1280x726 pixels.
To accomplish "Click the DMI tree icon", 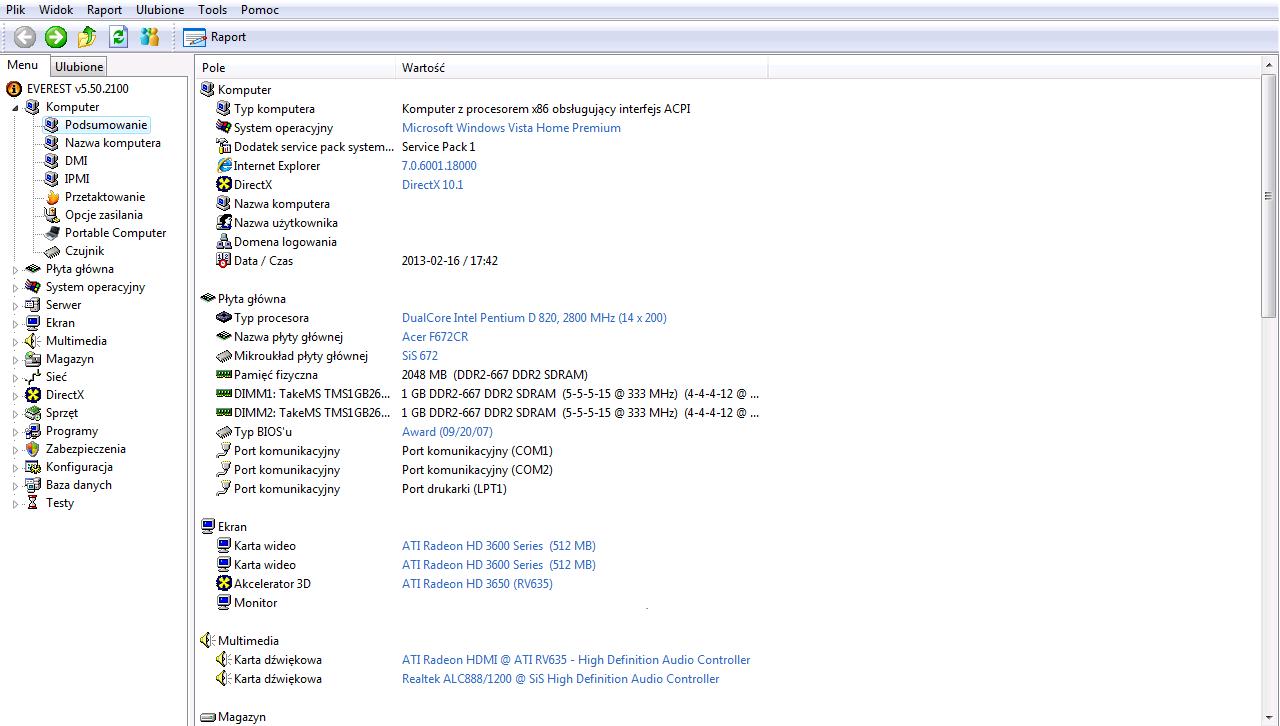I will 52,161.
